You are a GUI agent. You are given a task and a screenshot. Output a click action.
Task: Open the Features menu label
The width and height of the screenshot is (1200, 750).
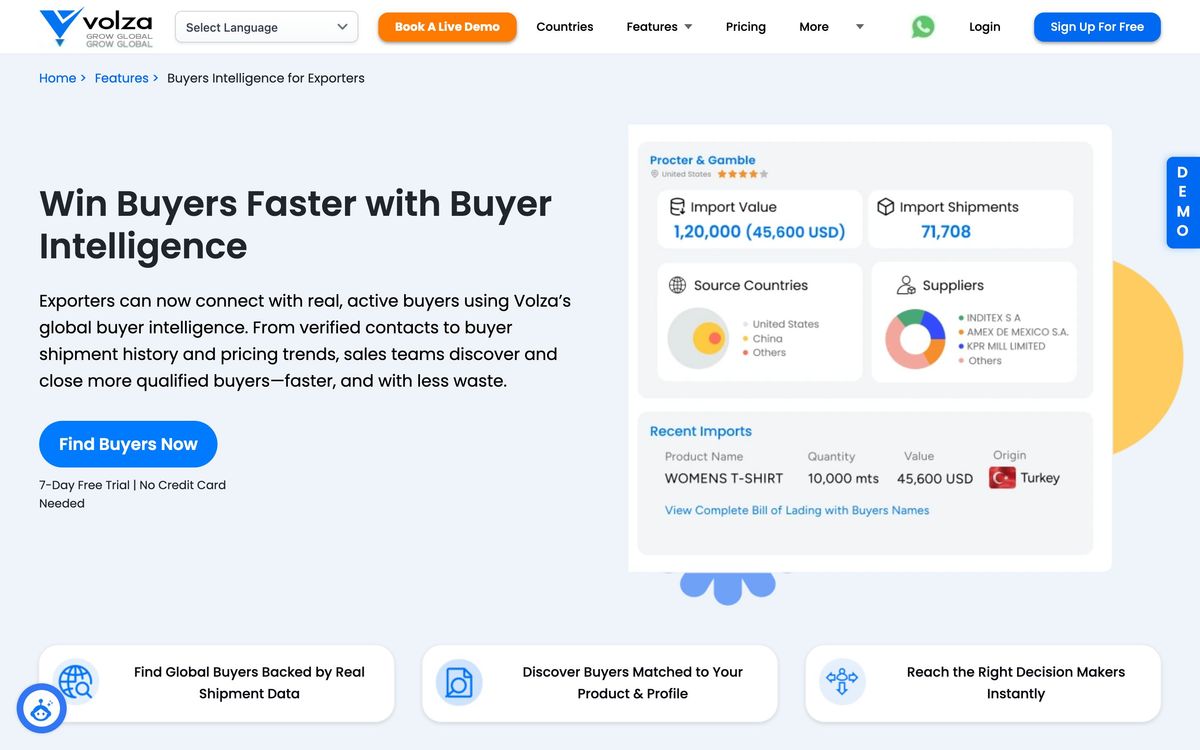[x=652, y=27]
